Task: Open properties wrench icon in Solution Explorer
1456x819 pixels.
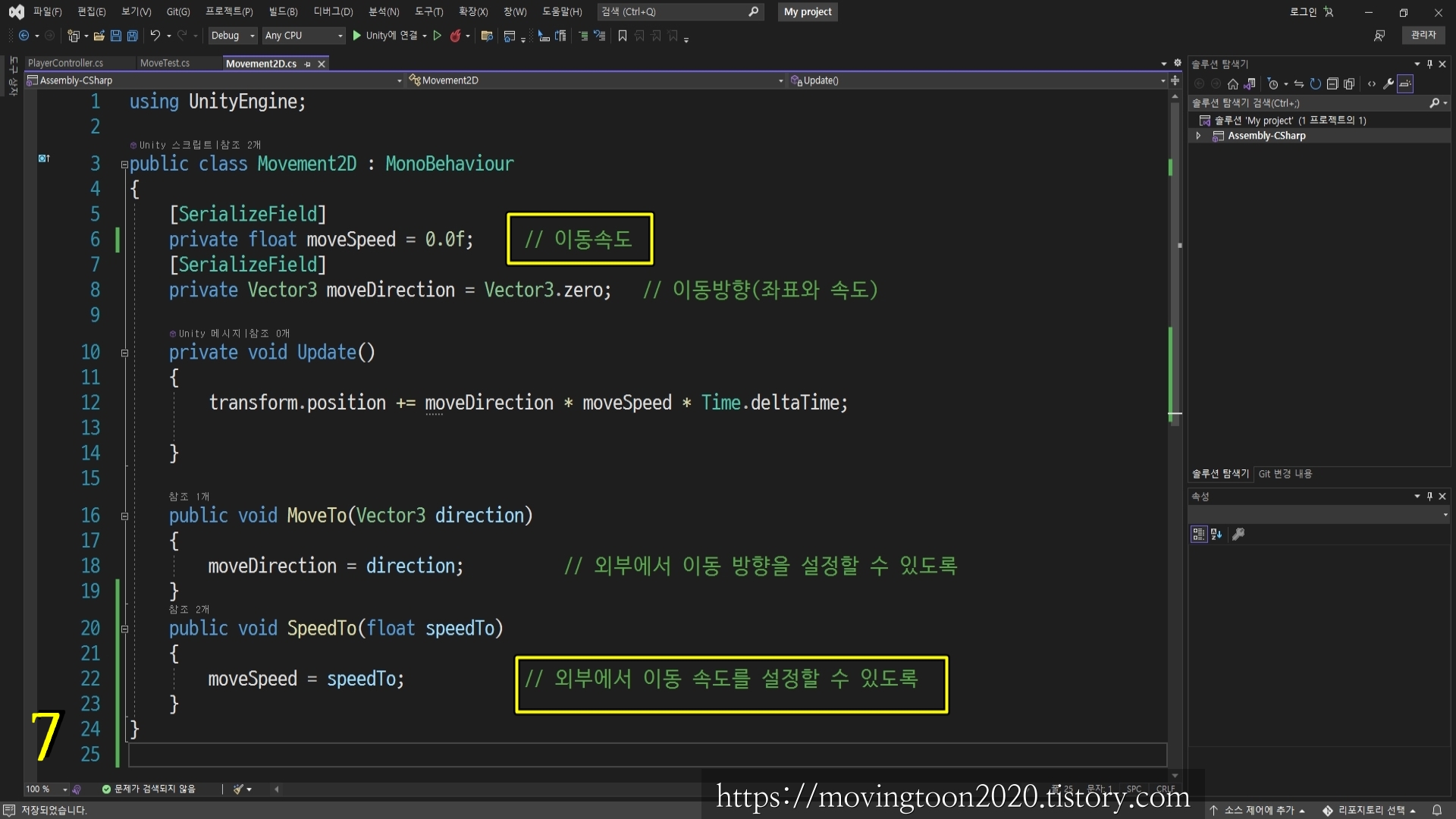Action: (1389, 84)
